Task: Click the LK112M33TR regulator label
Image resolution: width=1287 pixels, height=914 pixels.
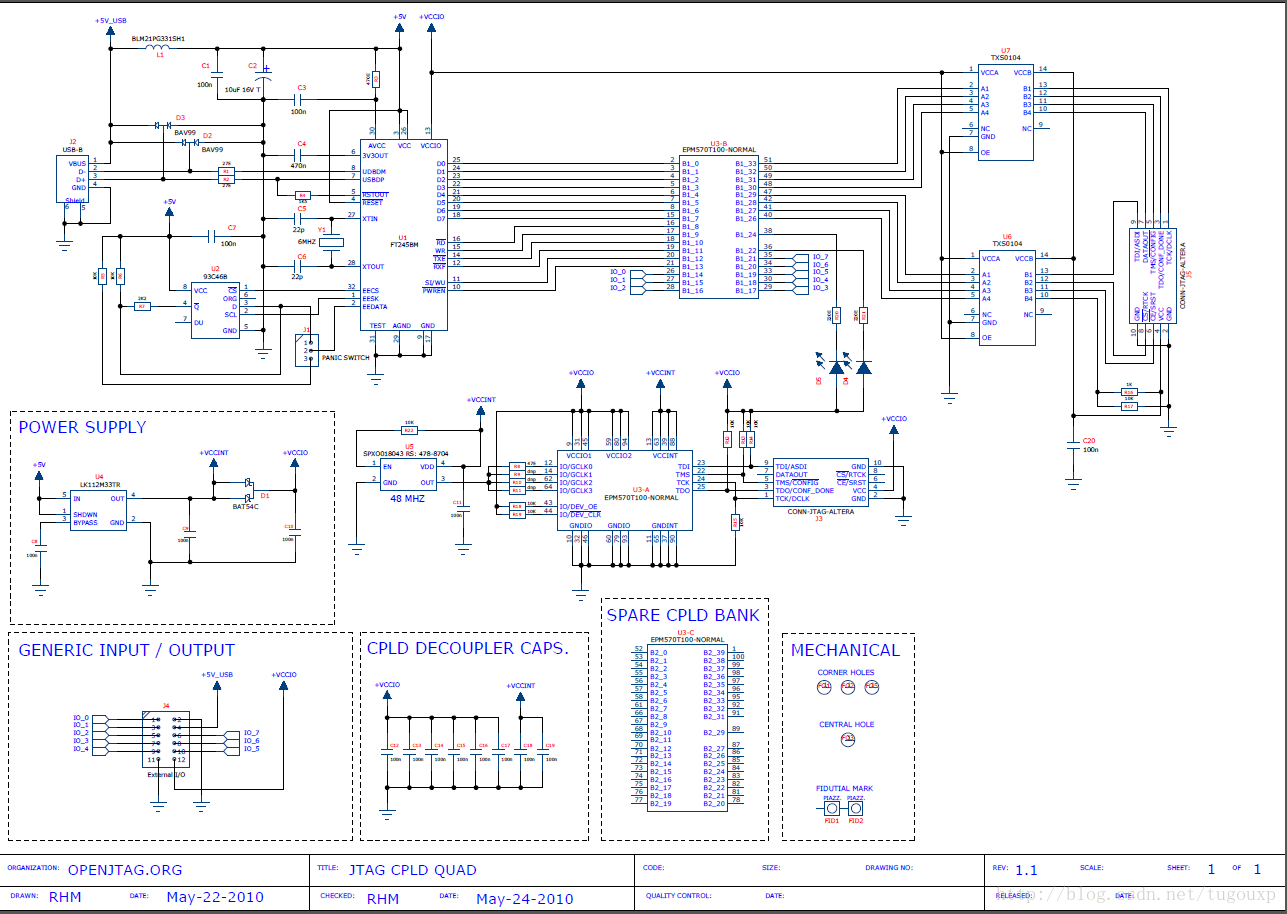Action: (x=100, y=484)
